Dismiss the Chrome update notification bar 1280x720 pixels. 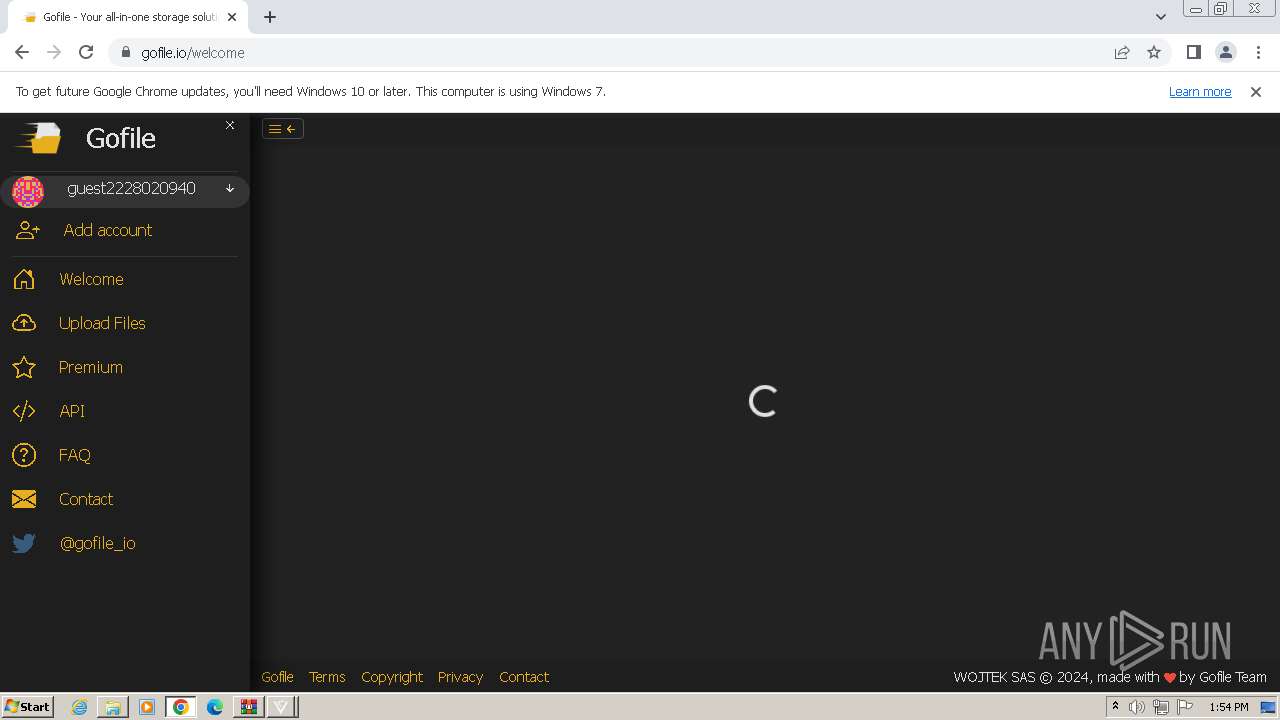pos(1256,91)
